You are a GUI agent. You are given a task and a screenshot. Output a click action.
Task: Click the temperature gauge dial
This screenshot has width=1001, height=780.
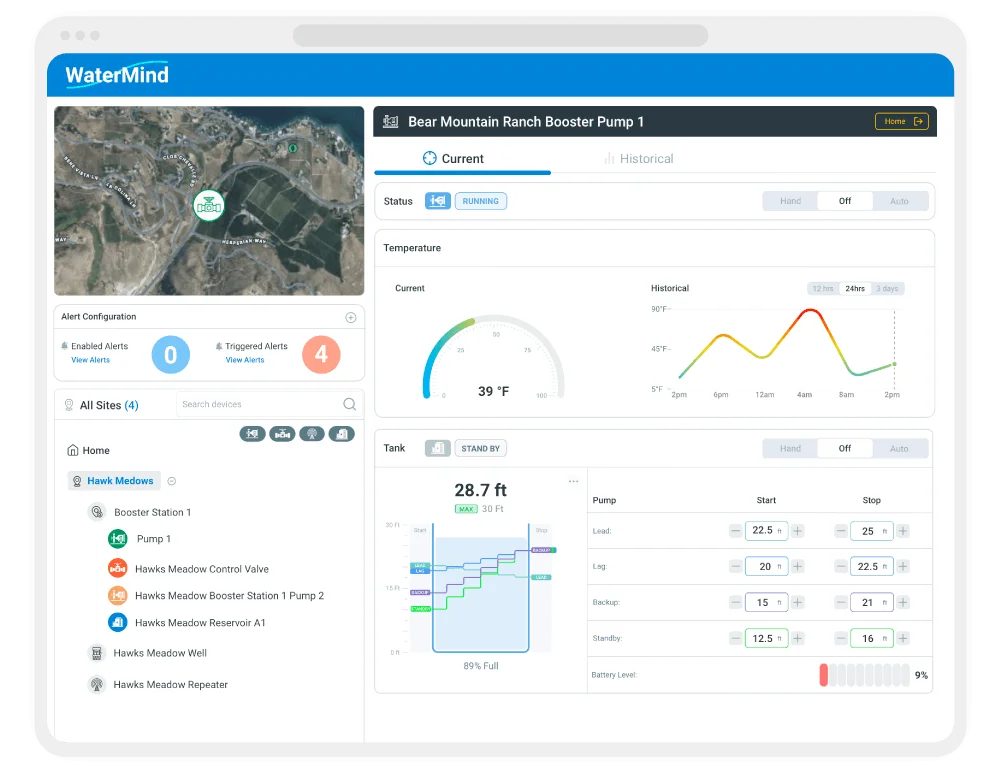[493, 356]
